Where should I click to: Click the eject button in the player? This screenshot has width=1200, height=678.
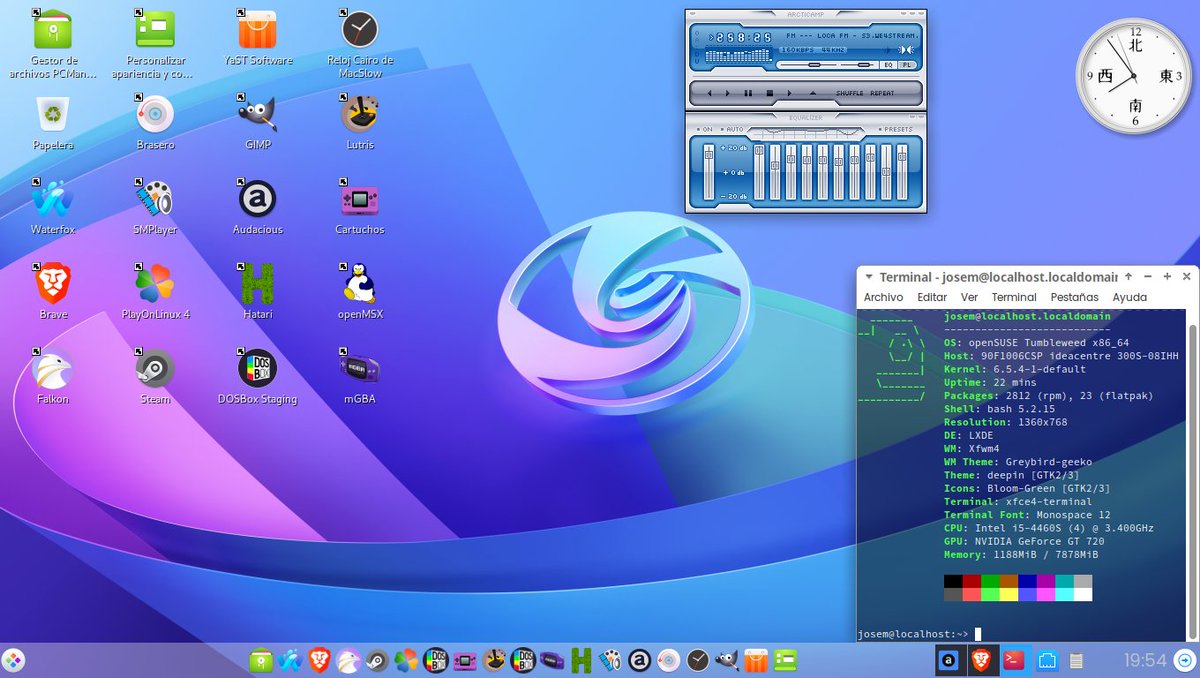812,93
